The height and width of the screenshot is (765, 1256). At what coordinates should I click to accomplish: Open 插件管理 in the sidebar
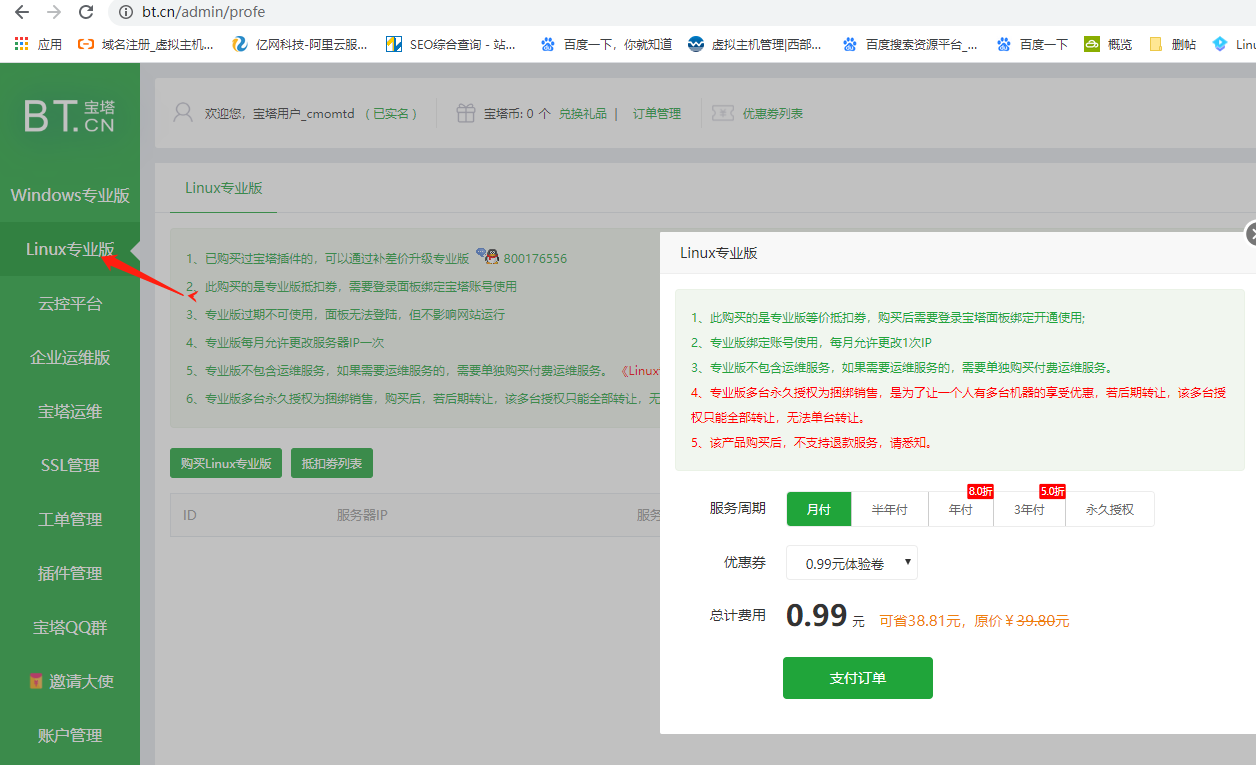pyautogui.click(x=70, y=573)
